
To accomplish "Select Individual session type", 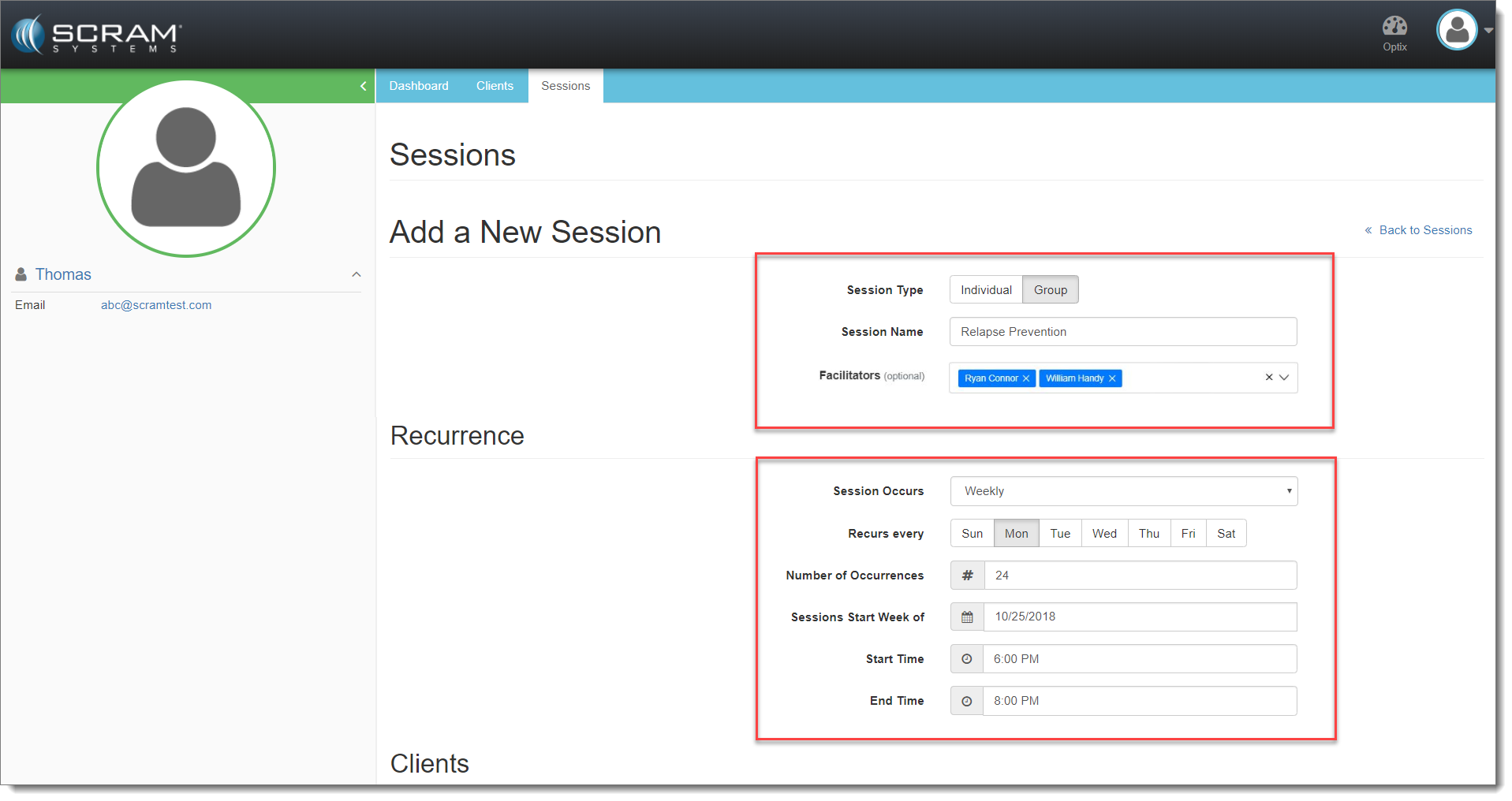I will 986,290.
